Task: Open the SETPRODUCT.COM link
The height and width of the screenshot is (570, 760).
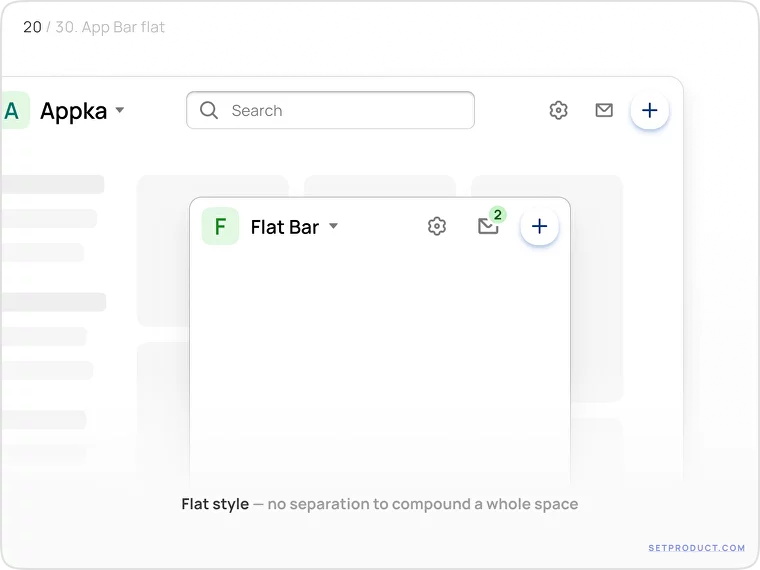Action: click(x=697, y=548)
